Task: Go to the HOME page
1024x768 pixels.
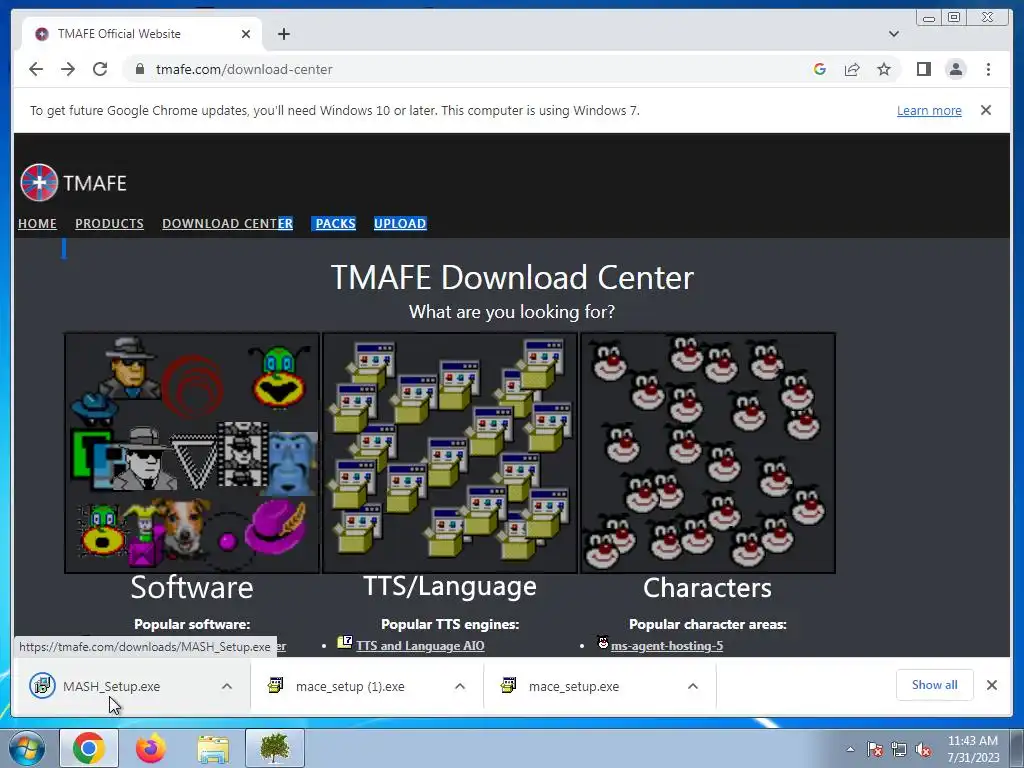Action: (x=37, y=223)
